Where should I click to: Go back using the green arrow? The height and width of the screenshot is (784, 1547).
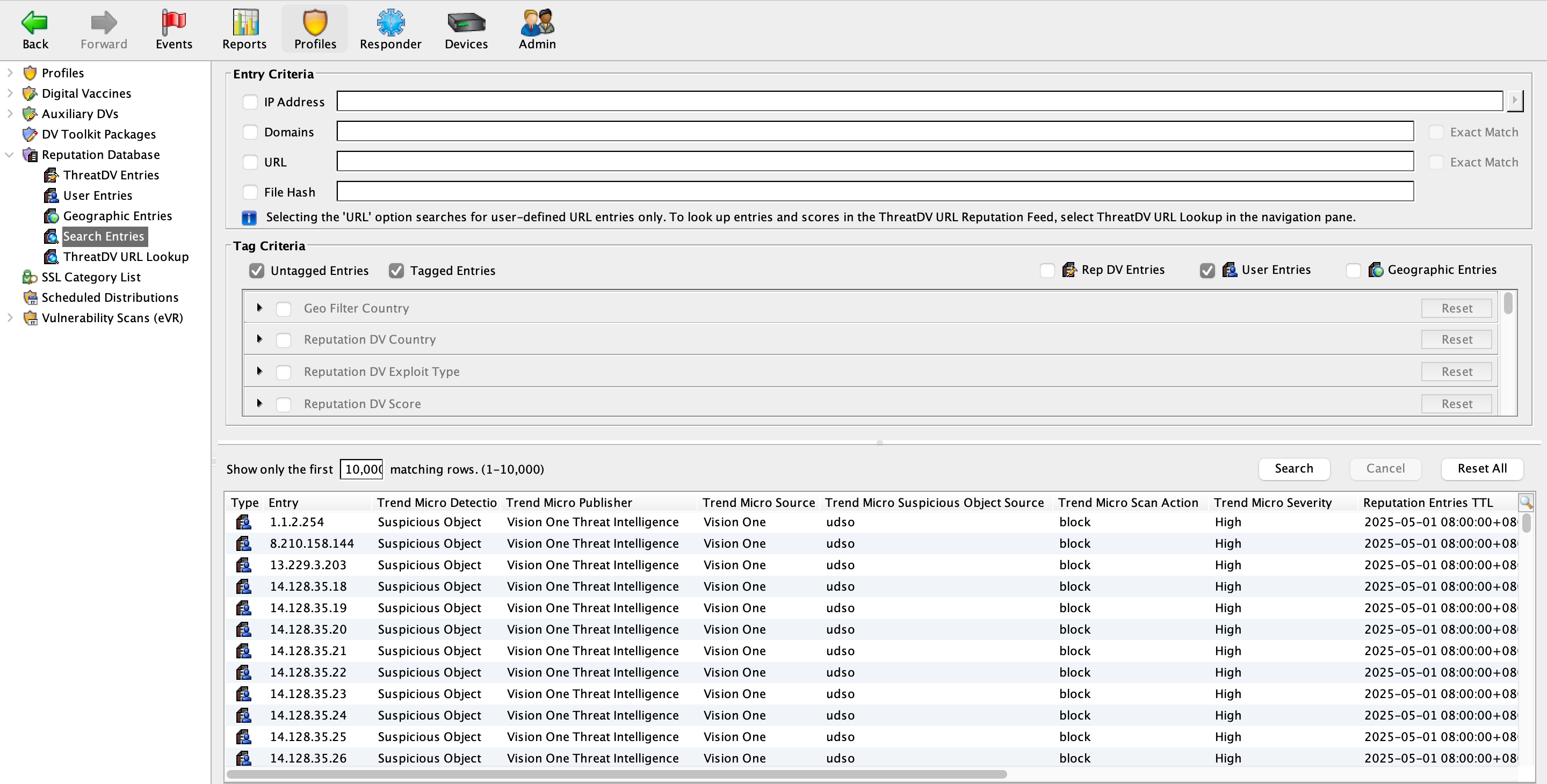[x=35, y=23]
